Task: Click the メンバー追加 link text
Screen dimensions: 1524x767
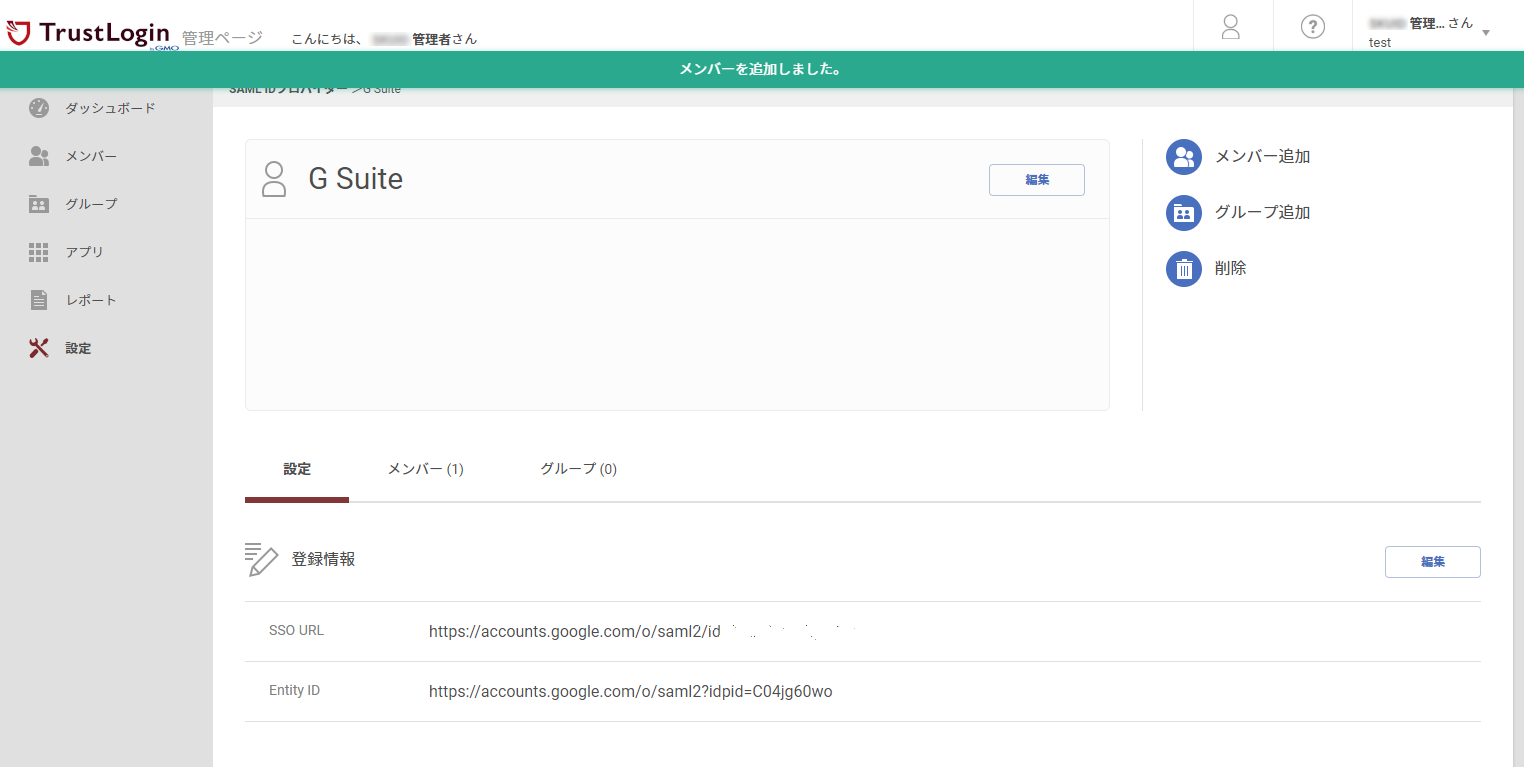Action: [x=1262, y=156]
